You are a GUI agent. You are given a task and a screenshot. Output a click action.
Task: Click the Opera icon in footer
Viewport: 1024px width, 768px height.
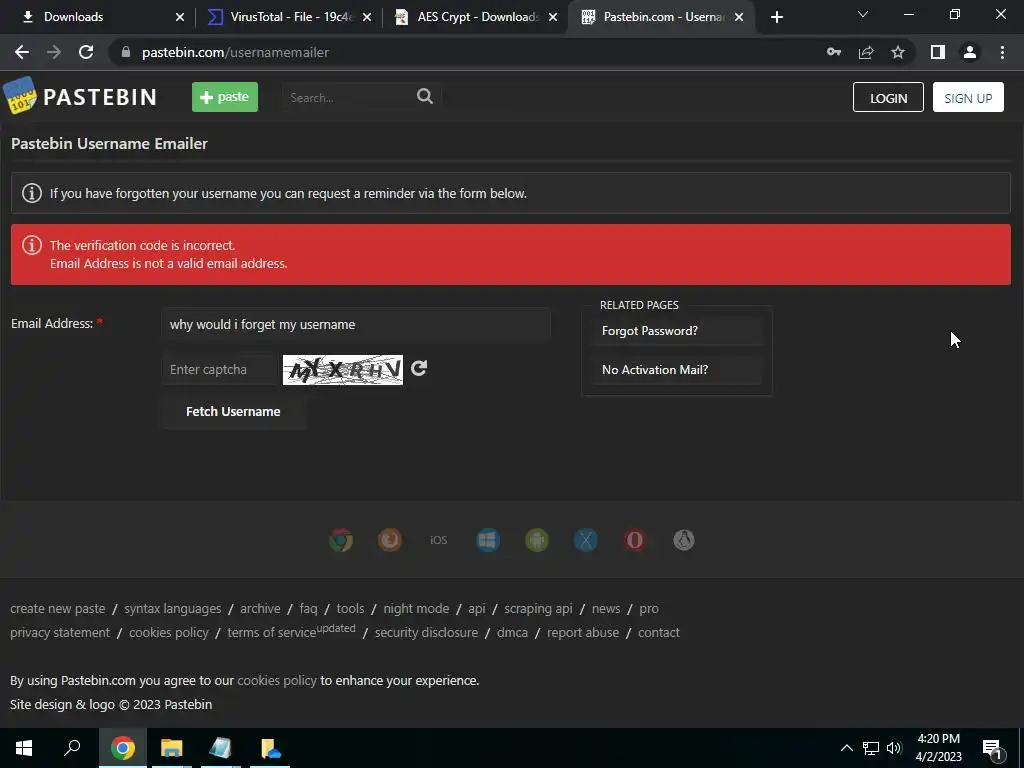[x=635, y=540]
